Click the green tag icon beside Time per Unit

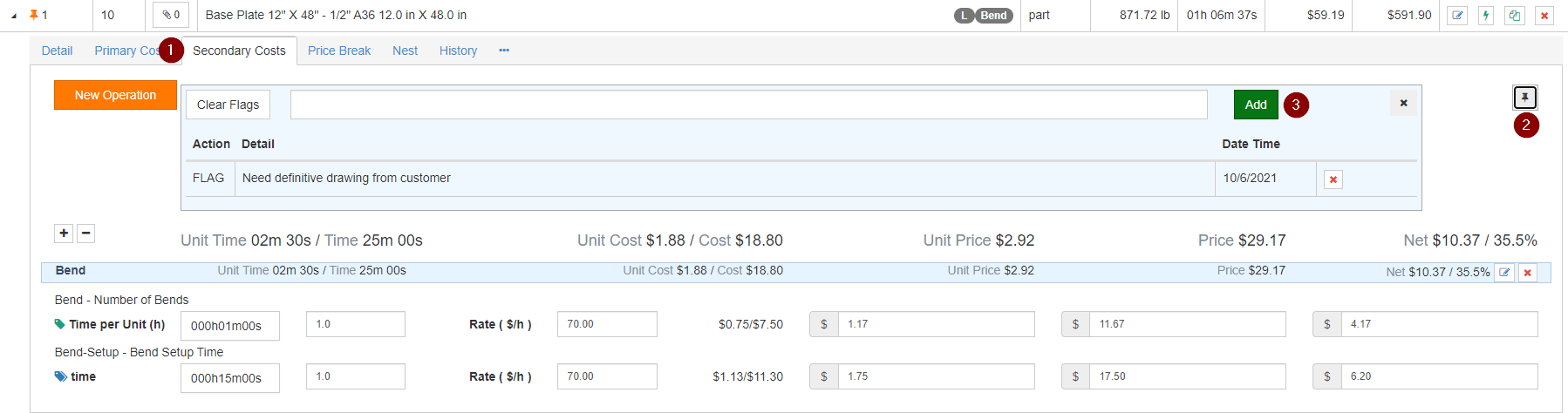click(59, 324)
